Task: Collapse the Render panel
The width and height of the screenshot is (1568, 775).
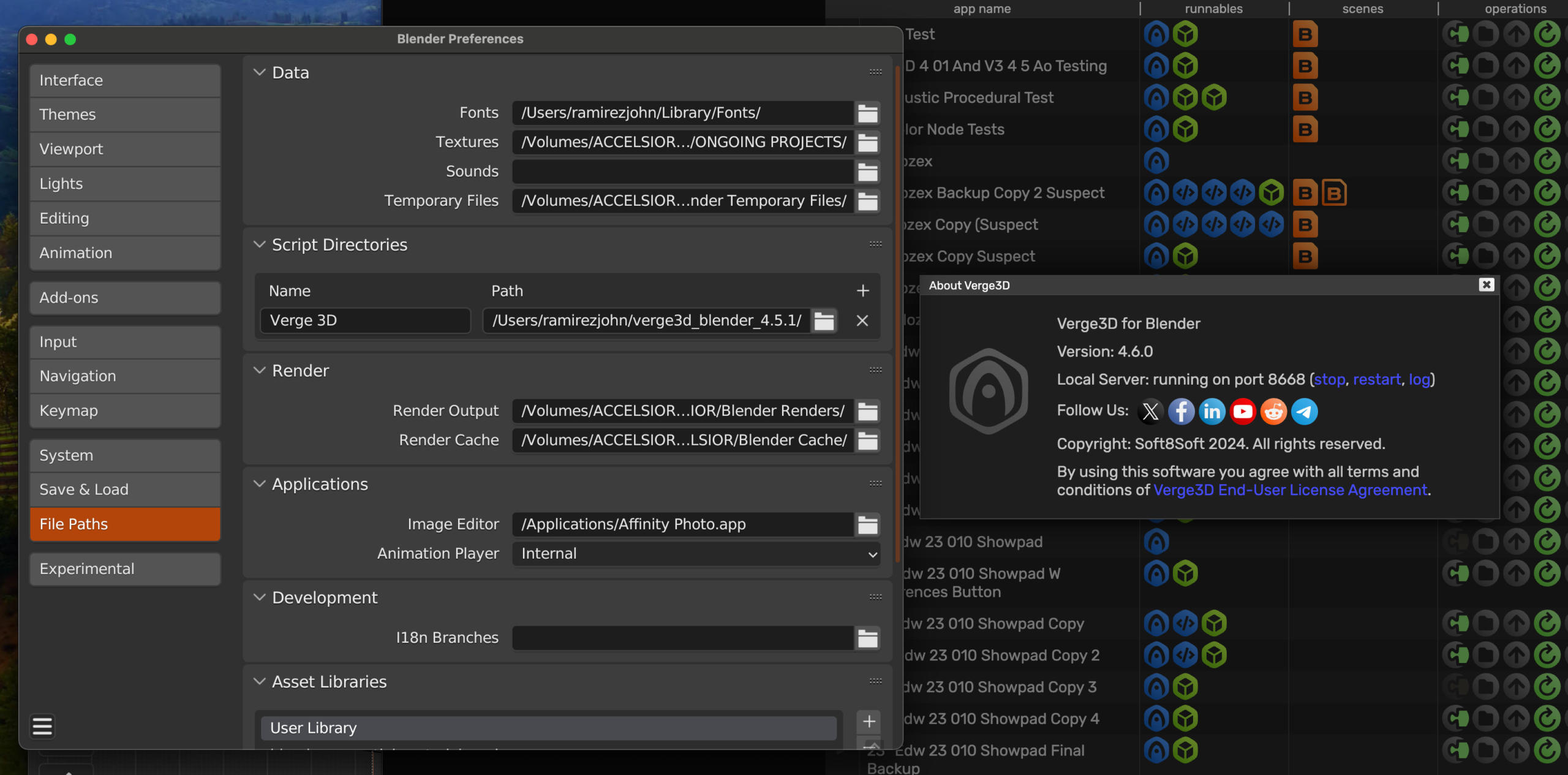Action: [260, 371]
